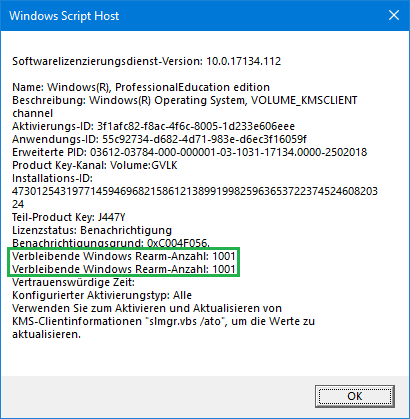
Task: Click the Benachrichtigungsgrund 0xC004F056 line
Action: [111, 243]
